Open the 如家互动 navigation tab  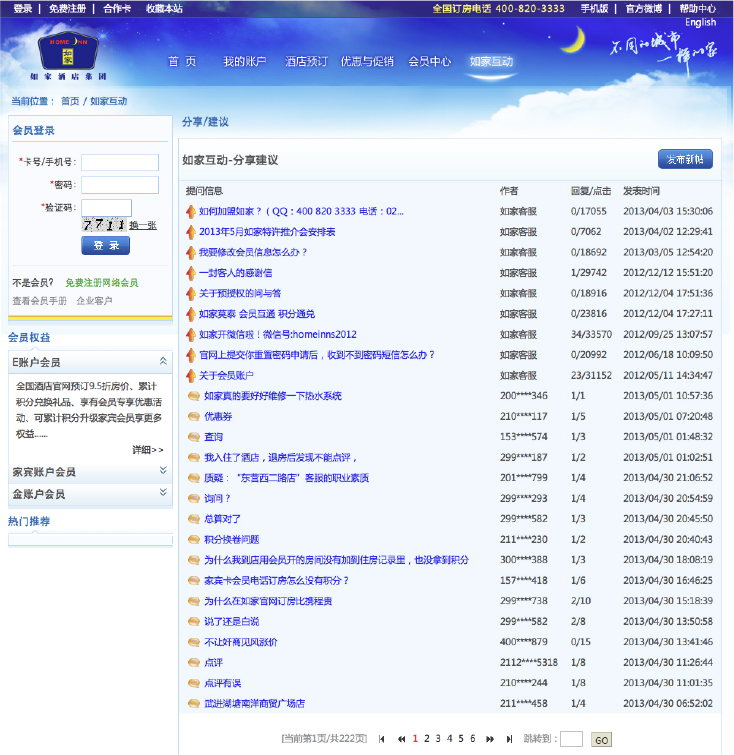tap(491, 62)
